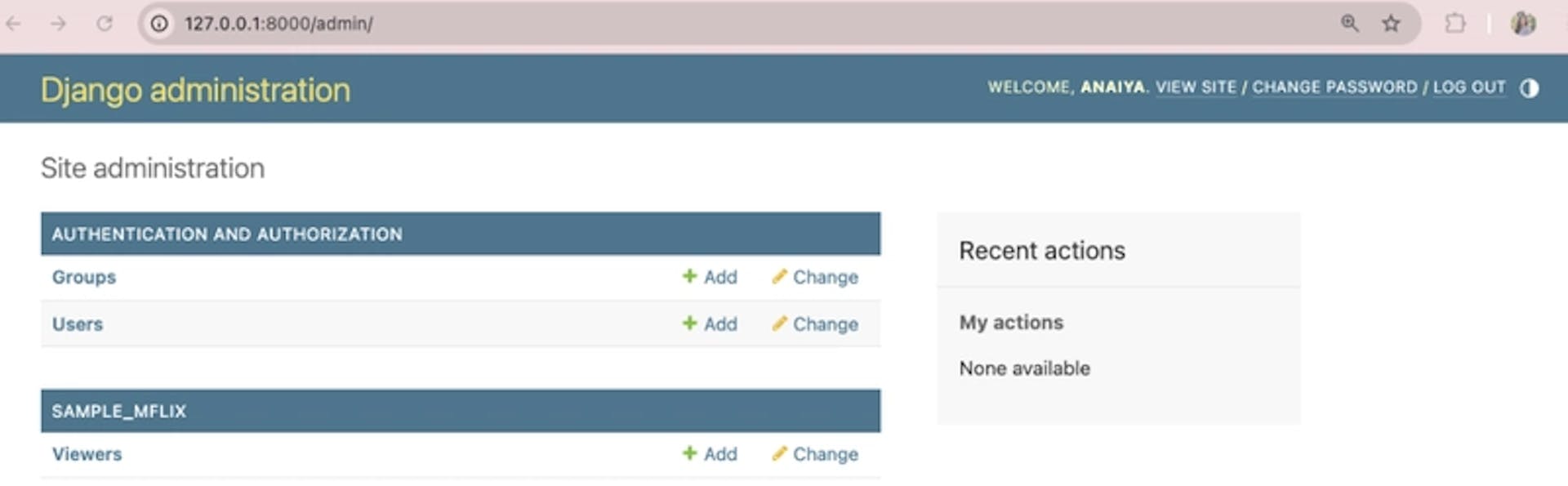Click the zoom magnifier icon in address bar

tap(1349, 24)
